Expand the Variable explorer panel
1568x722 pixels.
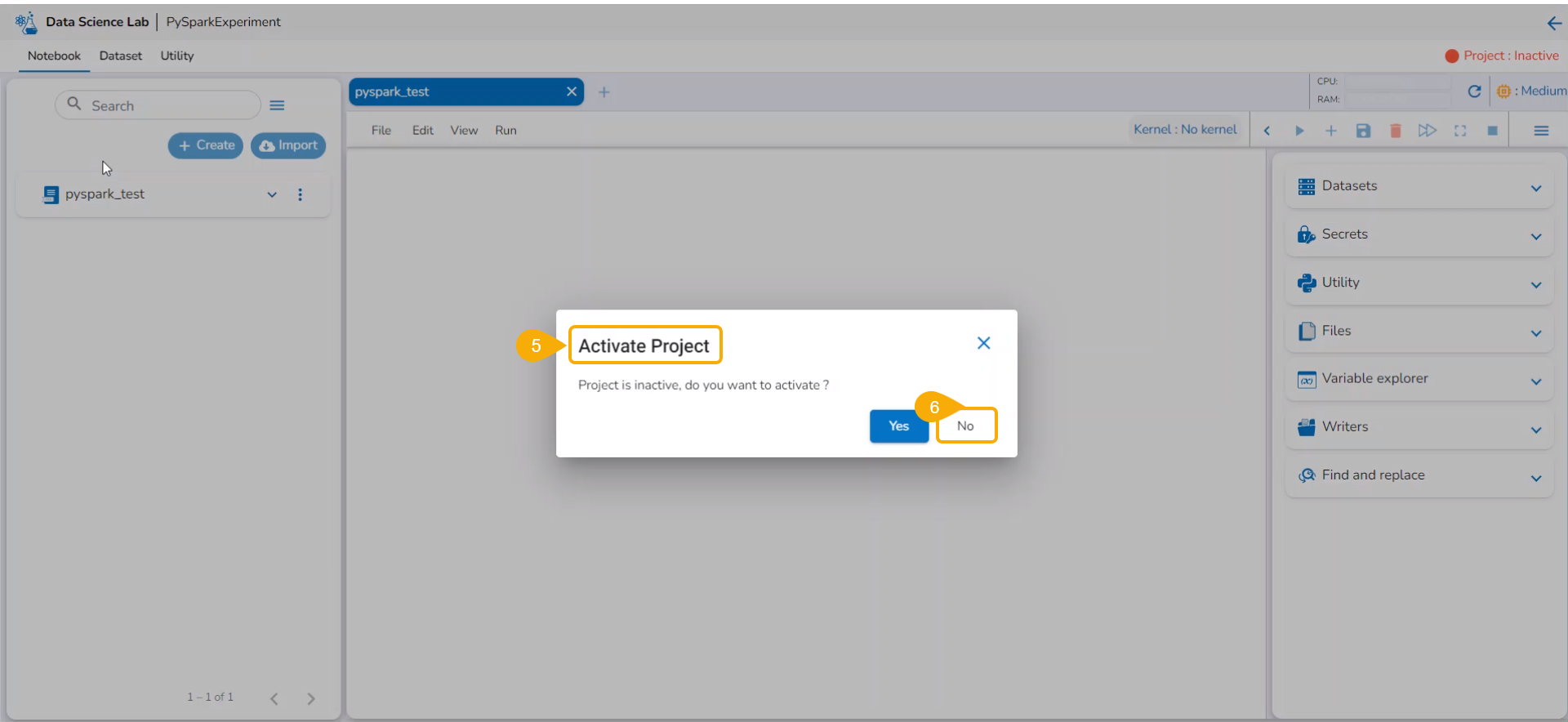click(x=1536, y=381)
